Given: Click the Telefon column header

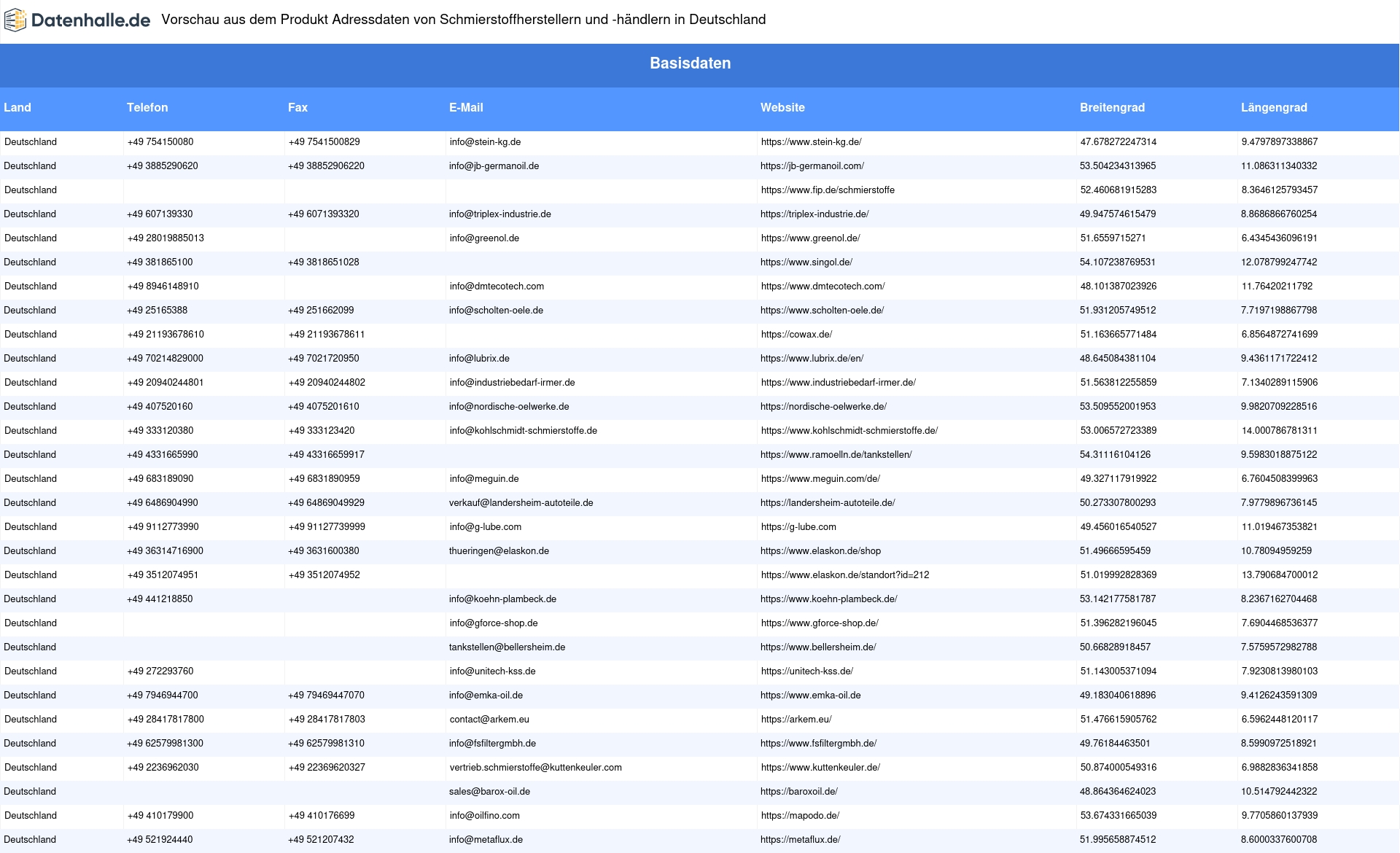Looking at the screenshot, I should (x=147, y=108).
